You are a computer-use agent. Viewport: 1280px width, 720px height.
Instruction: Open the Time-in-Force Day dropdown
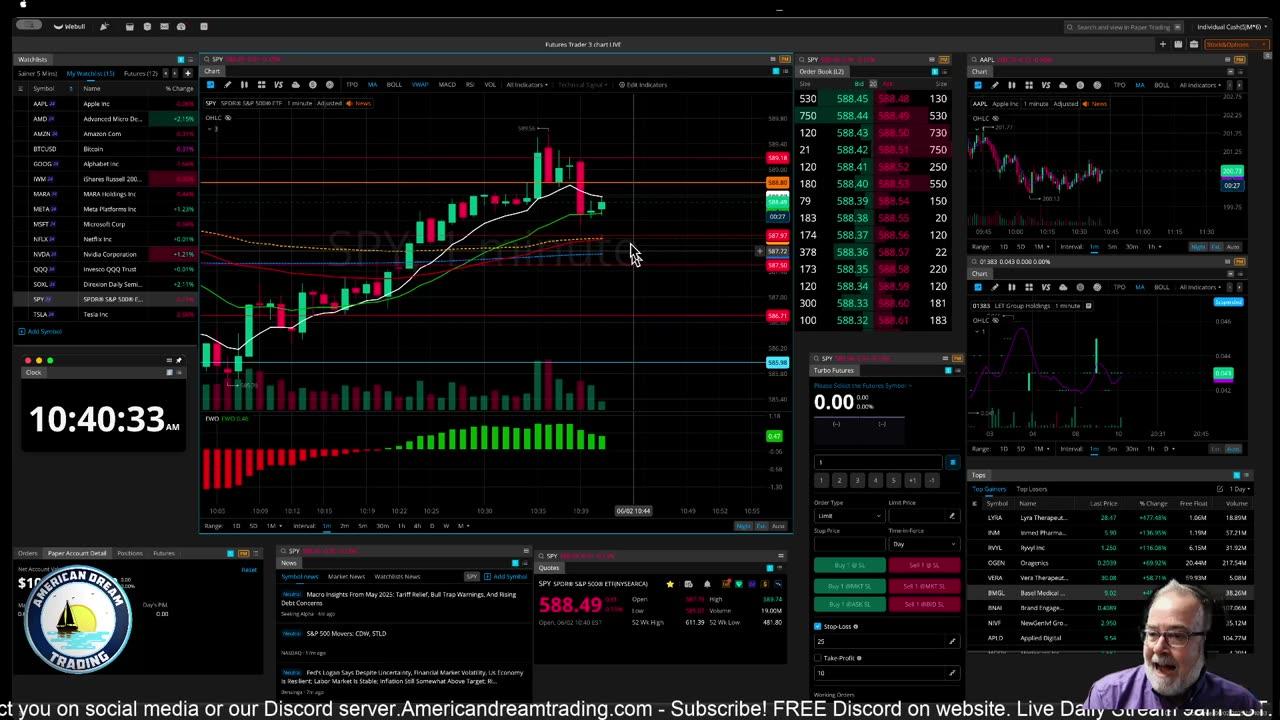(925, 543)
